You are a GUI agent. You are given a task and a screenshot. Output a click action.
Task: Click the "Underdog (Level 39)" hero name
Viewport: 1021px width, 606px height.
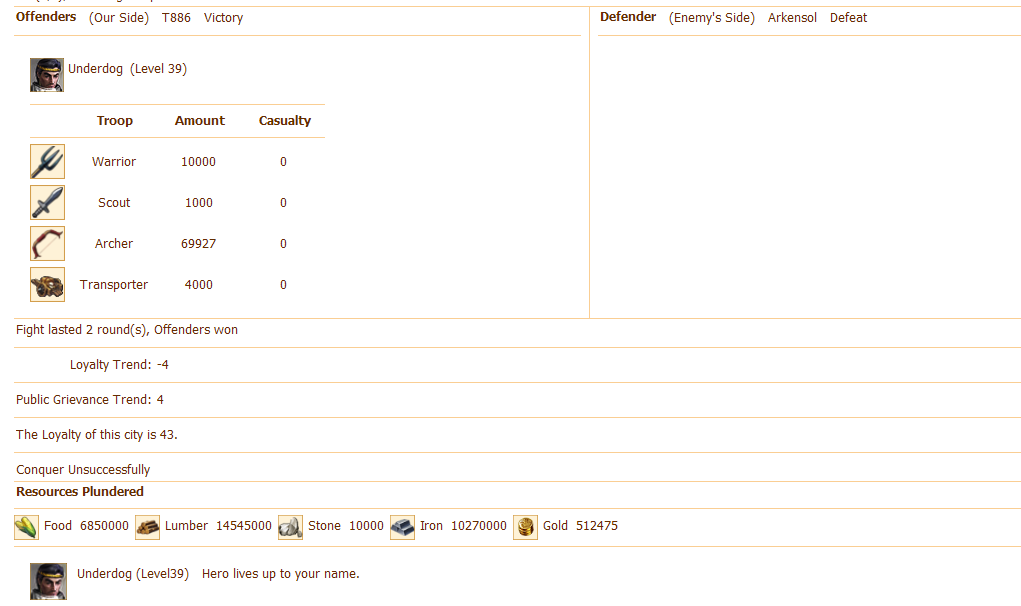(x=127, y=69)
